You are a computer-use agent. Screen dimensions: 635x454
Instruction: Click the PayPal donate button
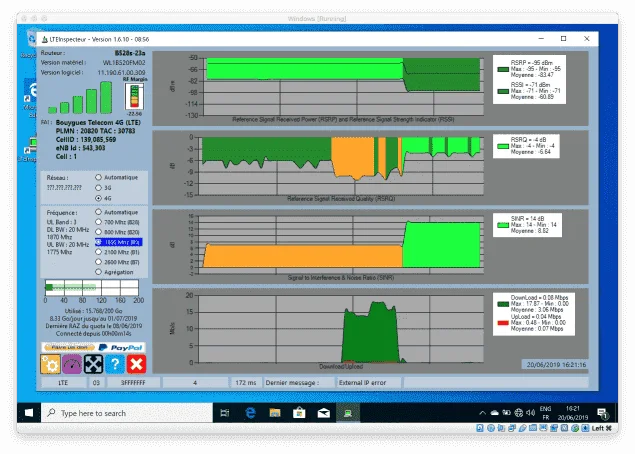click(93, 347)
